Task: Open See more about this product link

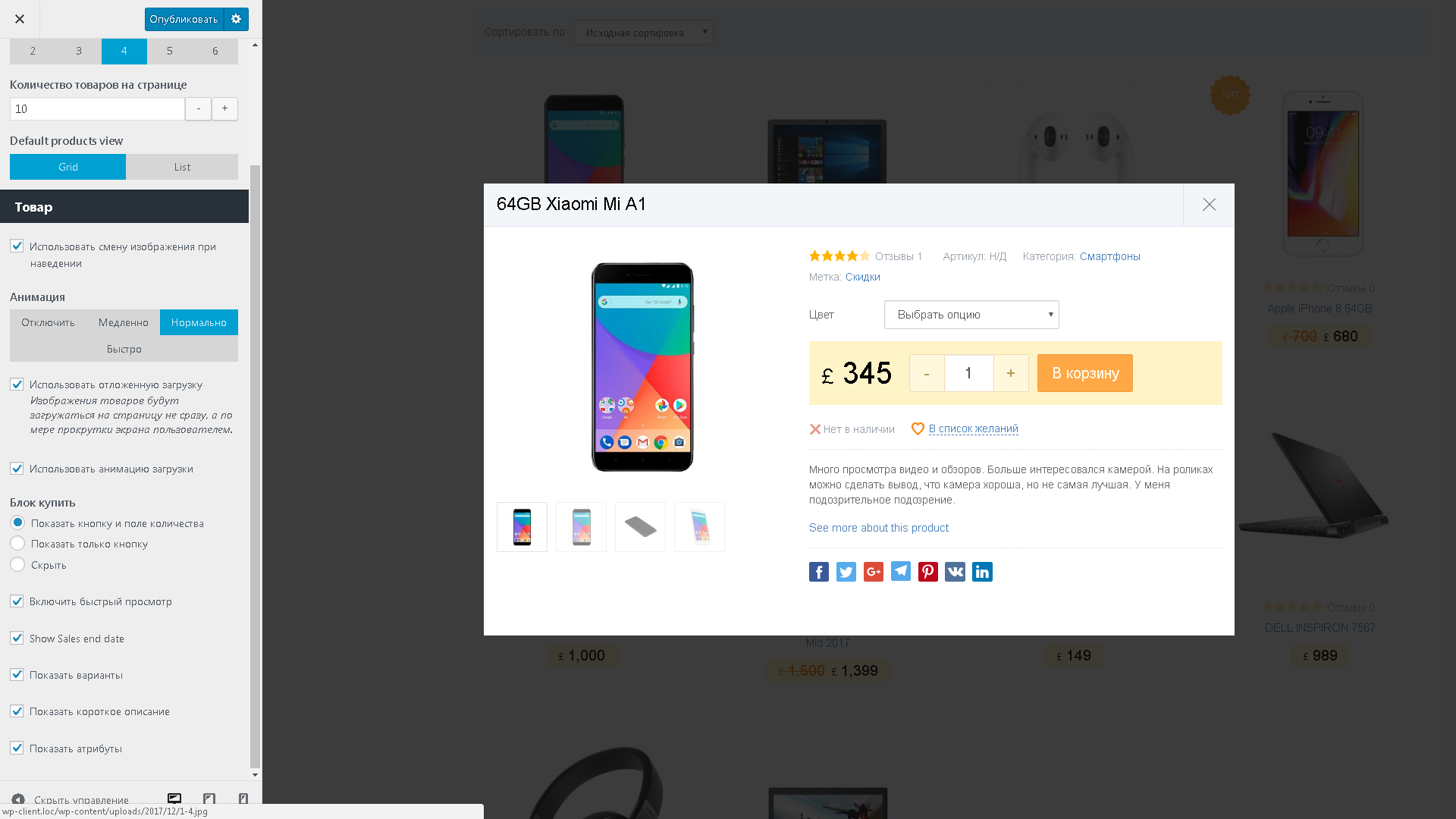Action: (878, 528)
